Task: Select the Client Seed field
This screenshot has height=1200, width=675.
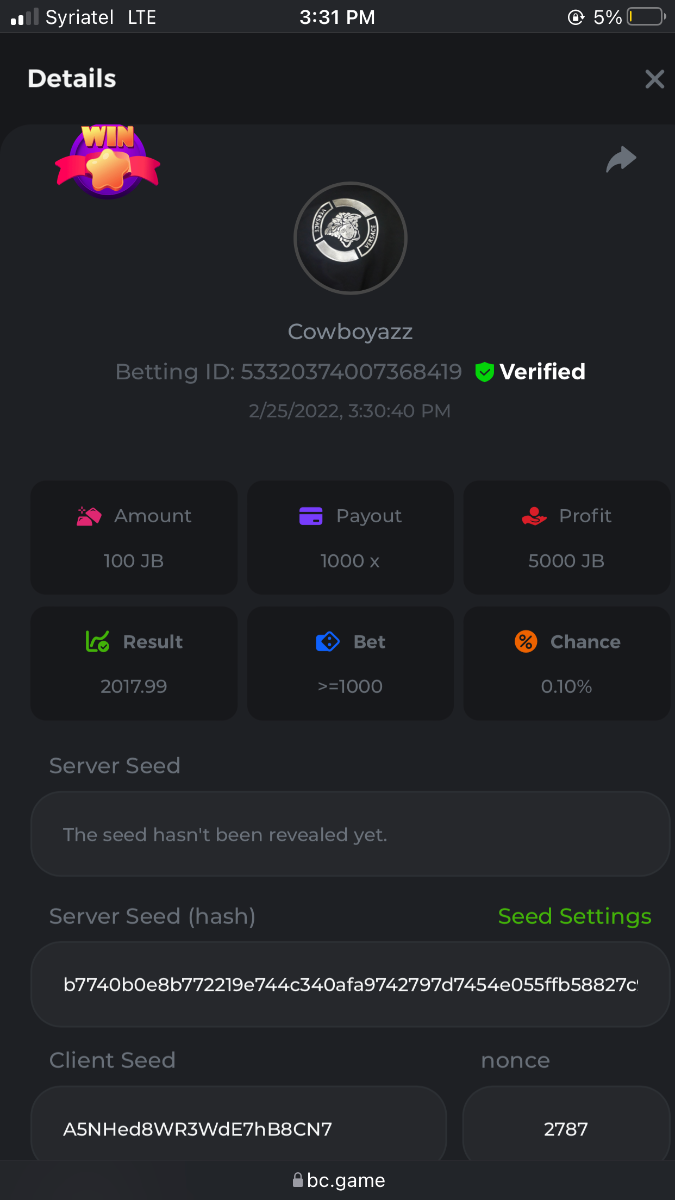Action: point(238,1129)
